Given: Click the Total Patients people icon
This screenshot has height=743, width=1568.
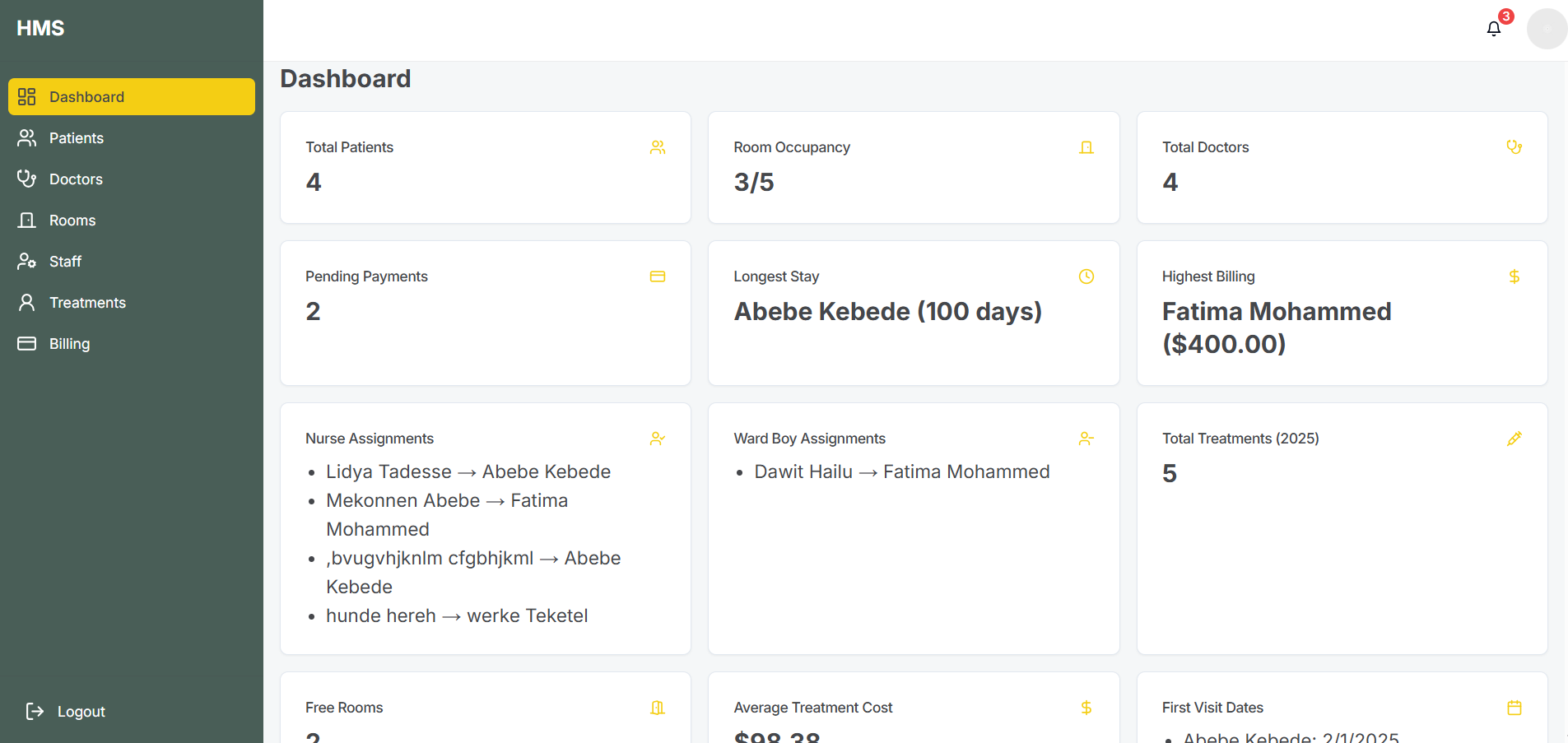Looking at the screenshot, I should pos(657,147).
